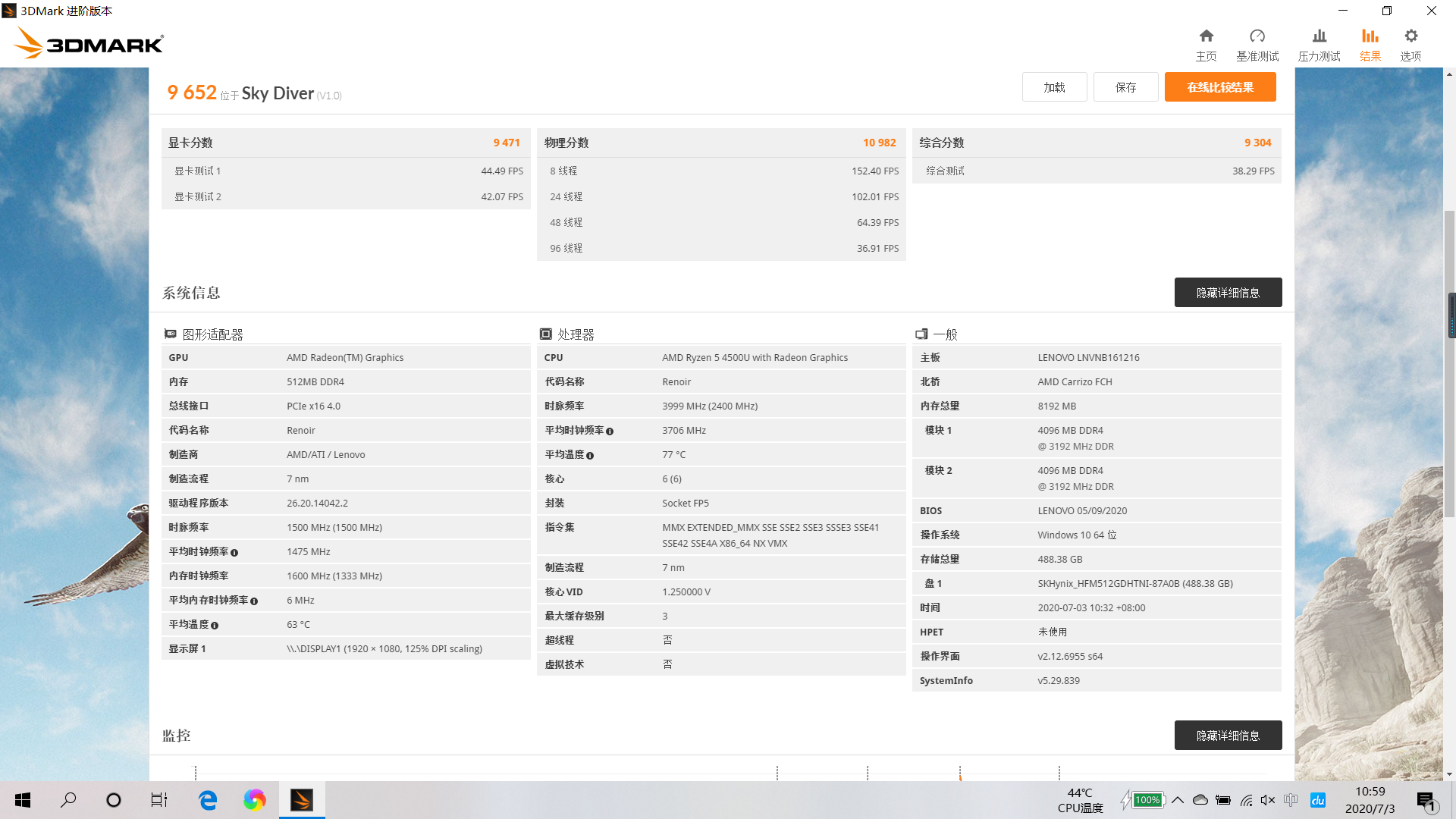This screenshot has height=819, width=1456.
Task: Open Task View on the taskbar
Action: tap(159, 800)
